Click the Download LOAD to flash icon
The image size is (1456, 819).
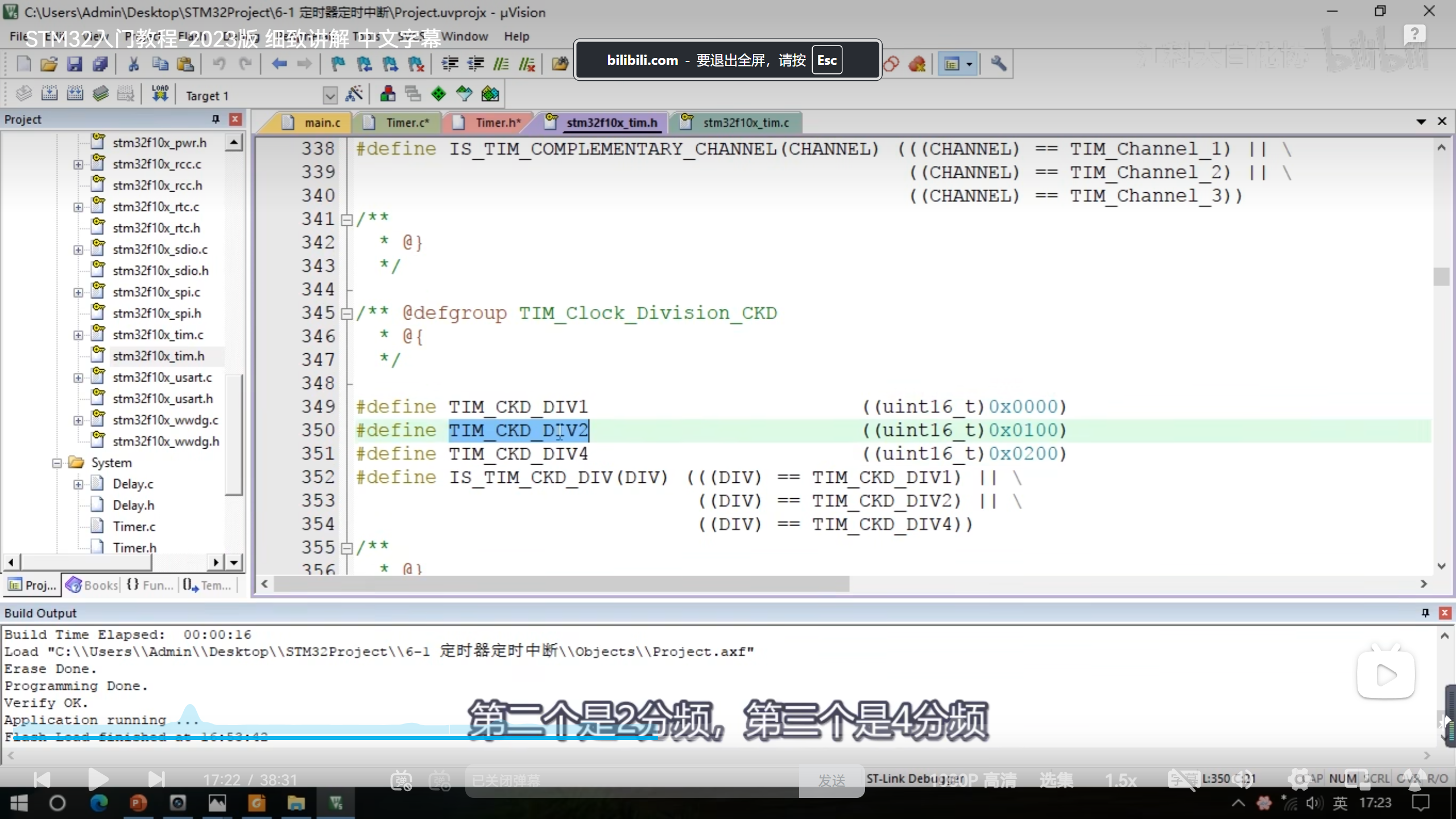160,94
